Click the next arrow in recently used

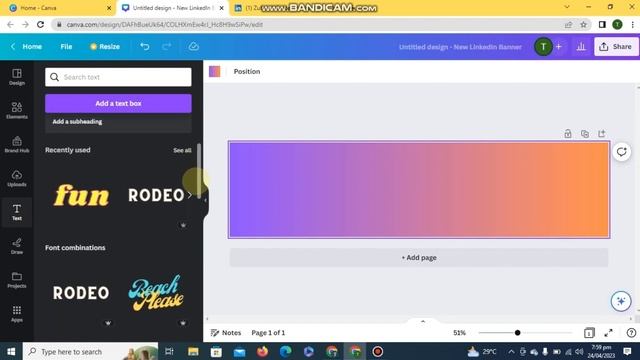(x=190, y=195)
